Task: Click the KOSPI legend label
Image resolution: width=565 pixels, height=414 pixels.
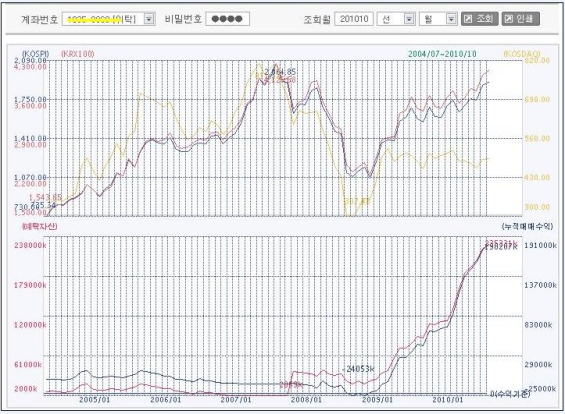Action: pyautogui.click(x=35, y=54)
